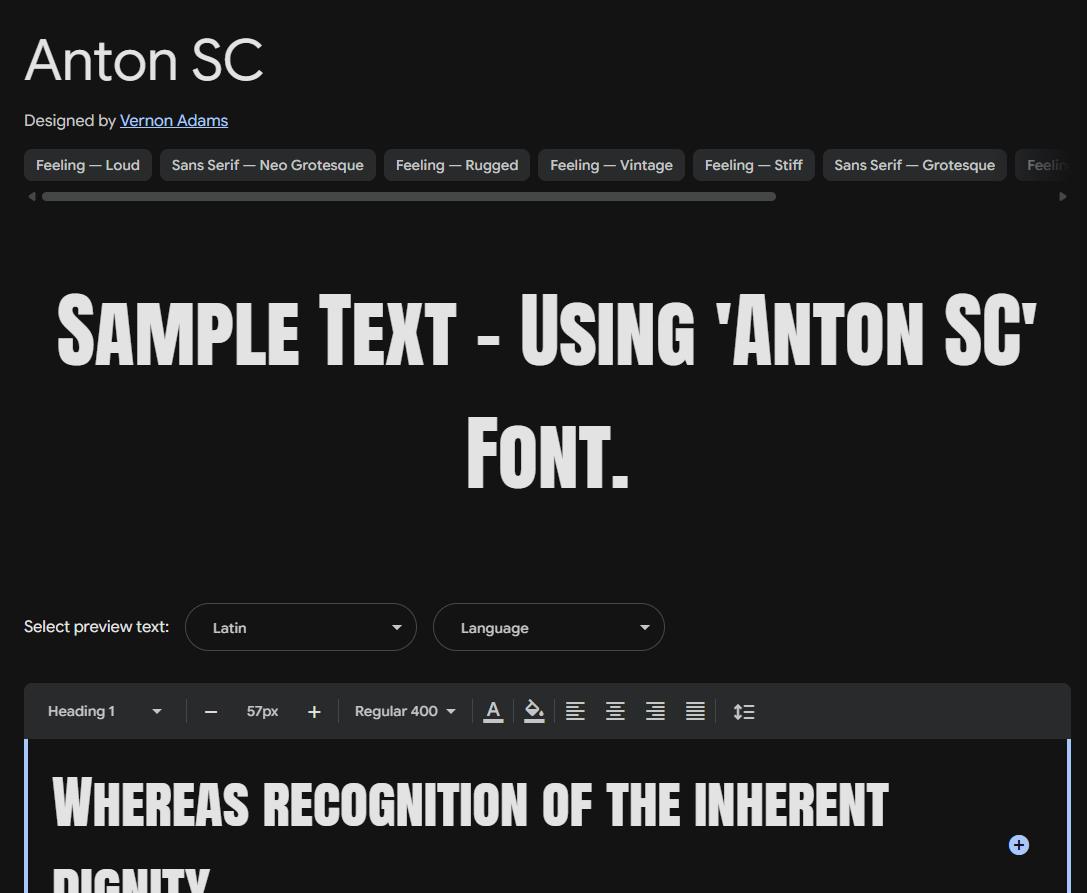This screenshot has width=1087, height=893.
Task: Open the Regular 400 weight dropdown
Action: pos(405,711)
